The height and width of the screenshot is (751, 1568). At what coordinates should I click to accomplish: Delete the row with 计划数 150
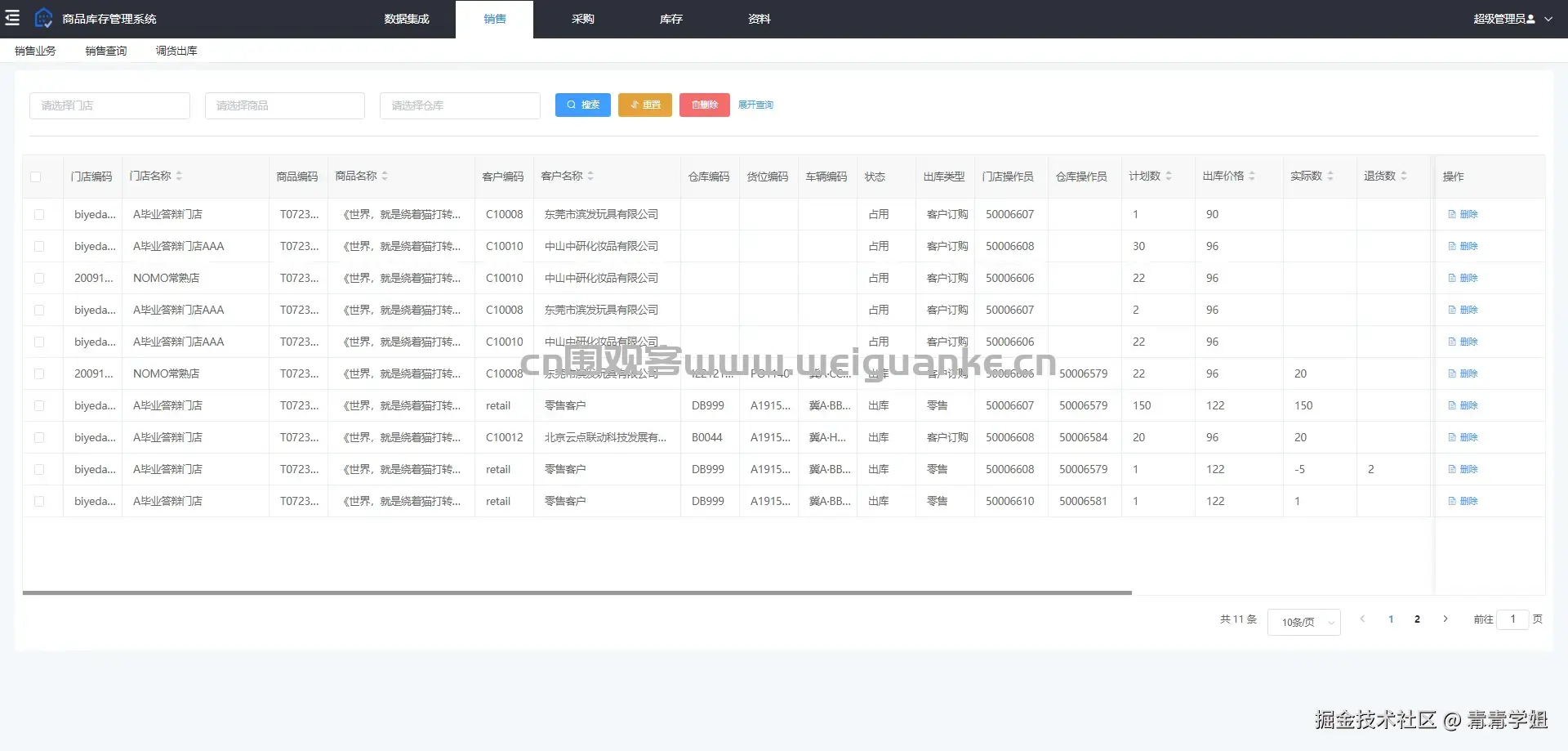pyautogui.click(x=1463, y=405)
